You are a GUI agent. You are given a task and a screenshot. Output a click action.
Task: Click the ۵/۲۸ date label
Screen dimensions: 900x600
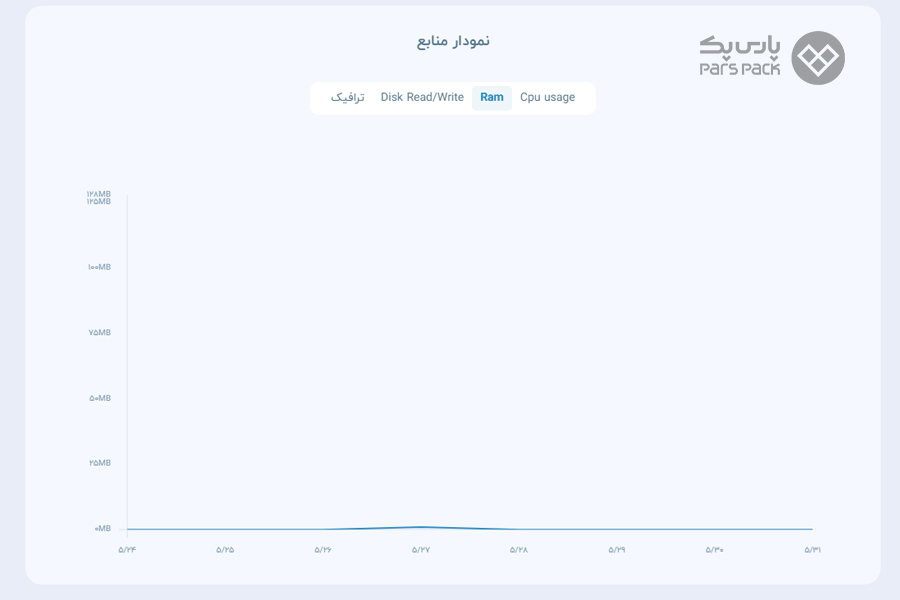[519, 549]
